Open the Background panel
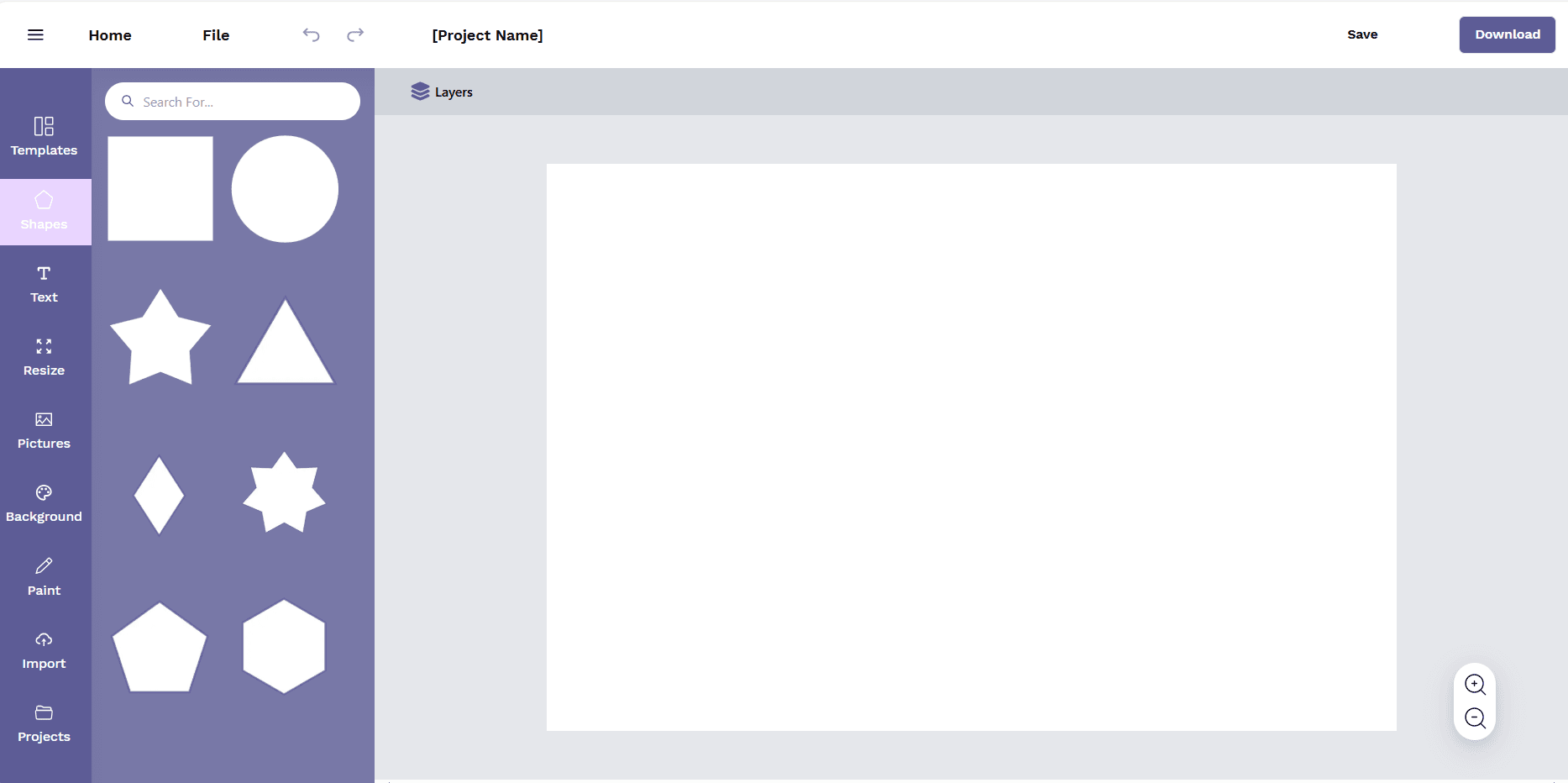 coord(45,504)
